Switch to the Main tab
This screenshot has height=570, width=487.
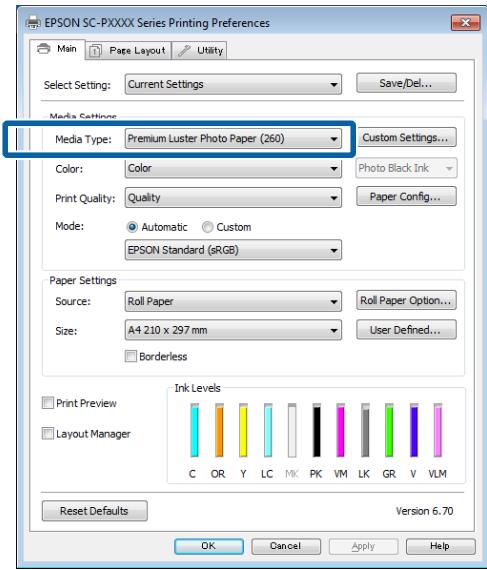tap(57, 49)
